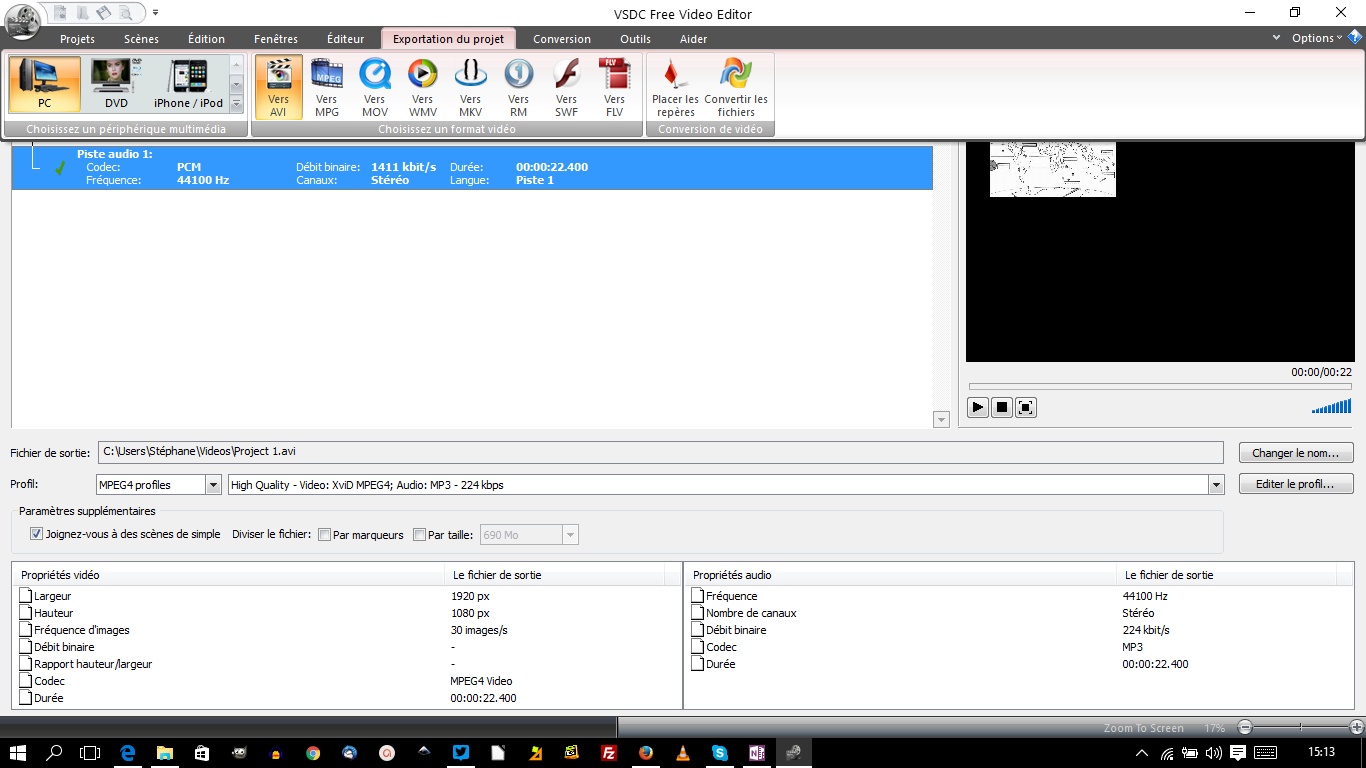Screen dimensions: 1366x768
Task: Open VLC media player from taskbar
Action: click(683, 752)
